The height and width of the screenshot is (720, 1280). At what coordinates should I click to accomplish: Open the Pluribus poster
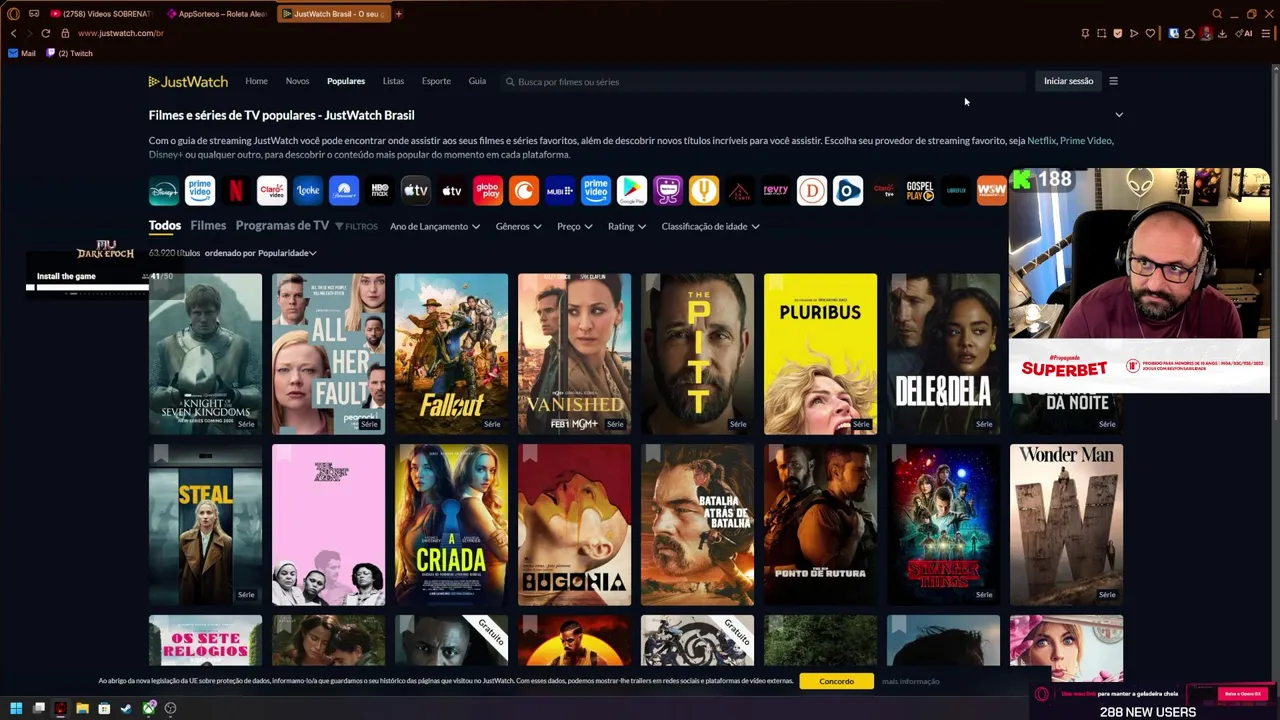click(820, 354)
